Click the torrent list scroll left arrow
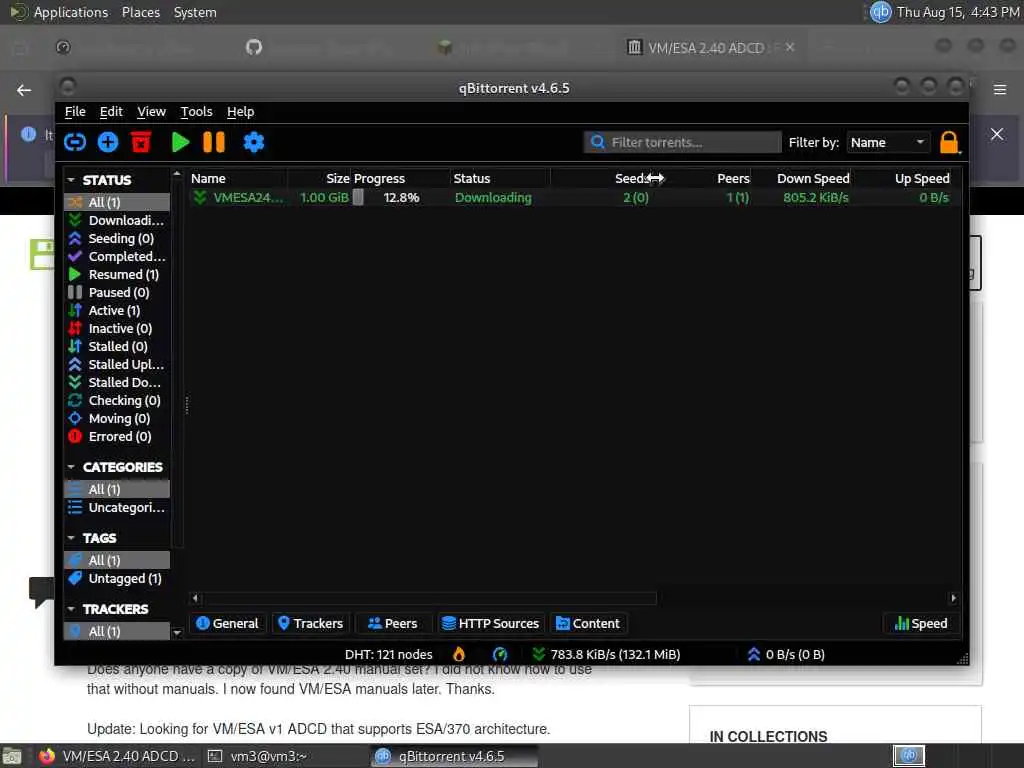Screen dimensions: 1024x768 (x=195, y=598)
